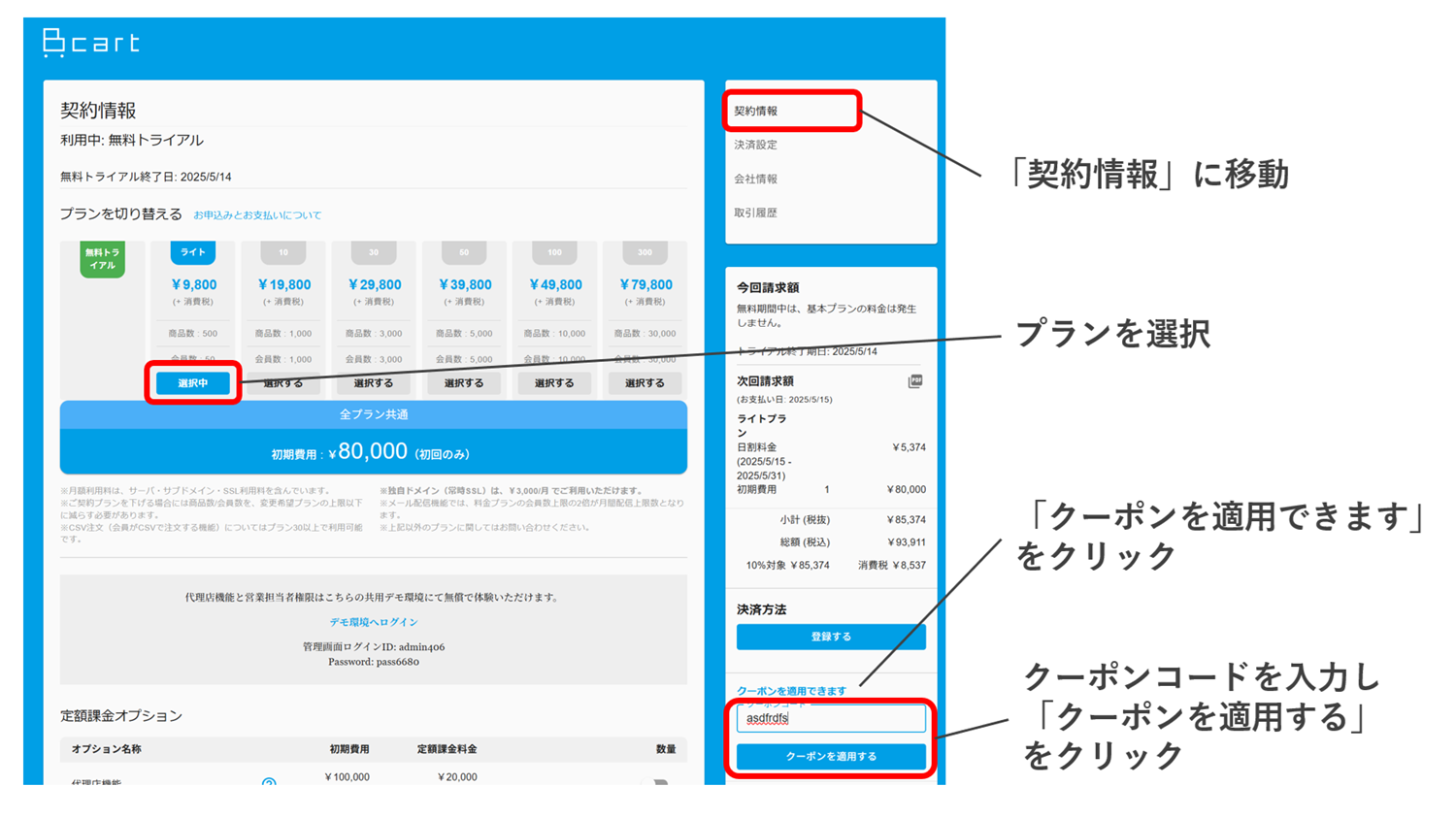Download next invoice PDF icon
Screen dimensions: 1456x819
(x=914, y=381)
